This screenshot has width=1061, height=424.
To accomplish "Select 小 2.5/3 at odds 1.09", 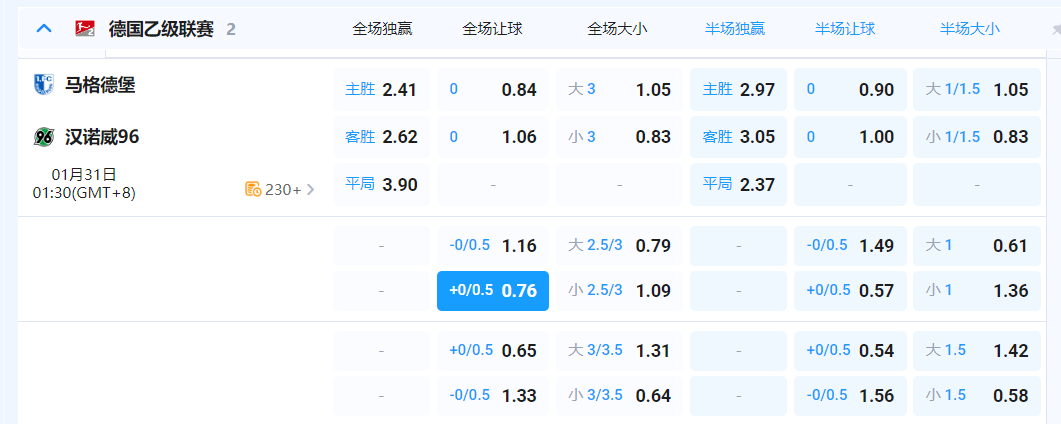I will coord(619,291).
